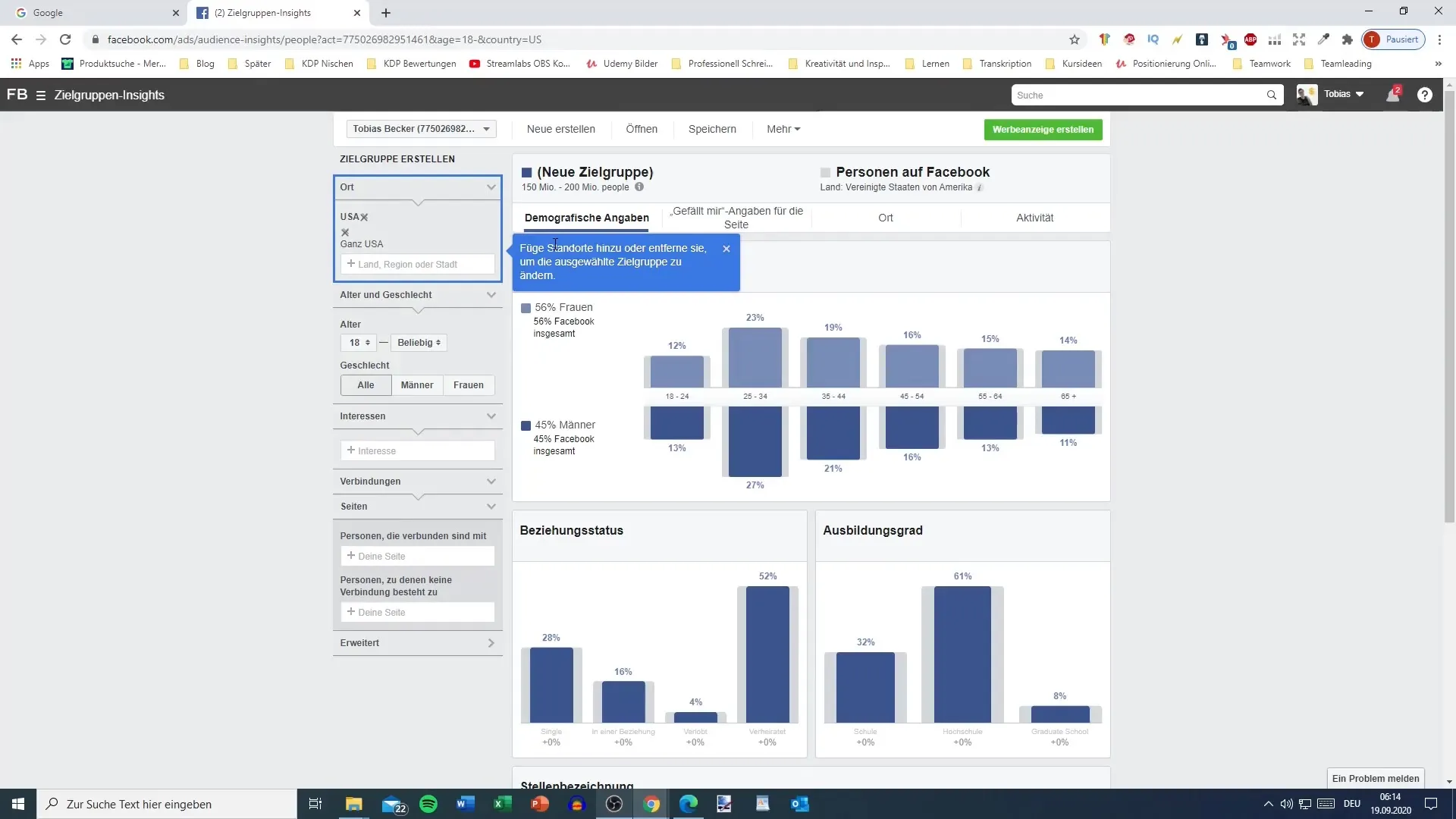The image size is (1456, 819).
Task: Close the blue location tooltip
Action: (x=726, y=249)
